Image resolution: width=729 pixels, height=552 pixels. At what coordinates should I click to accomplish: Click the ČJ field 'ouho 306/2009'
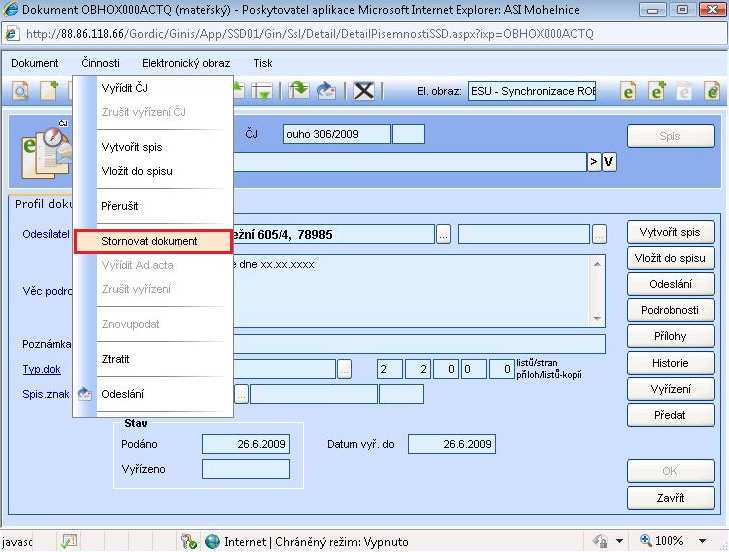[337, 134]
